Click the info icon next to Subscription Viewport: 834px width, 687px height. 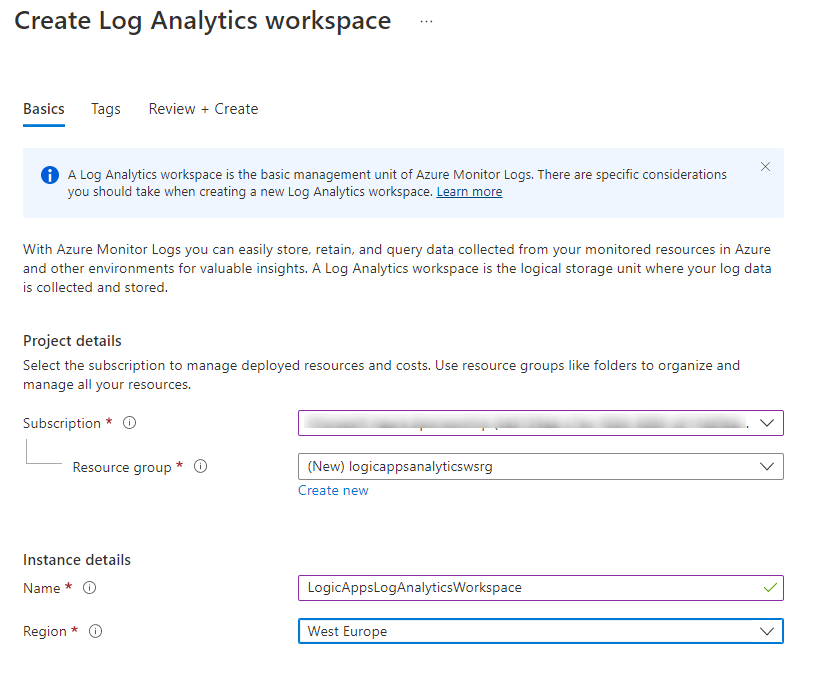coord(129,423)
